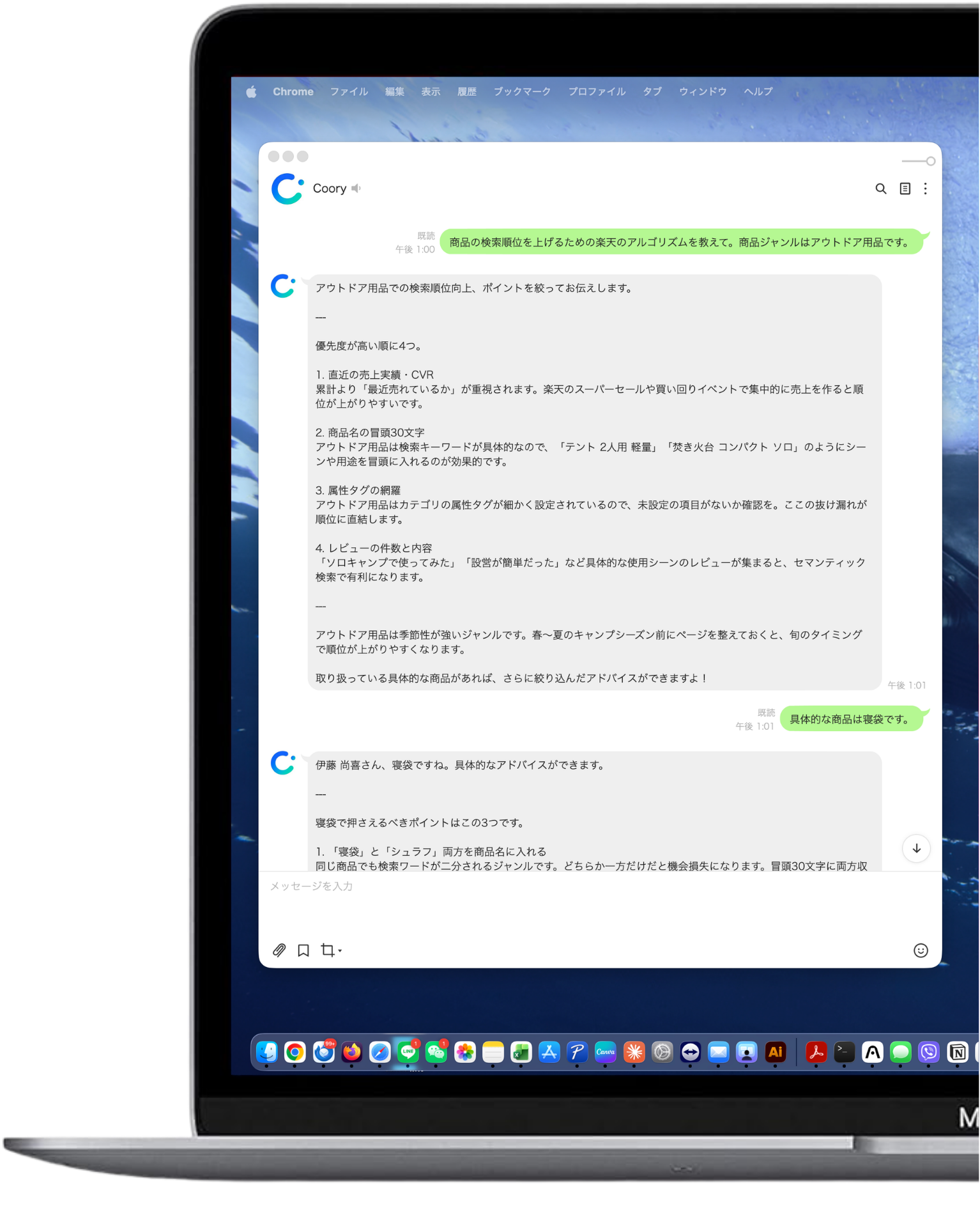Open Excel from the dock
The width and height of the screenshot is (980, 1206).
coord(521,1052)
